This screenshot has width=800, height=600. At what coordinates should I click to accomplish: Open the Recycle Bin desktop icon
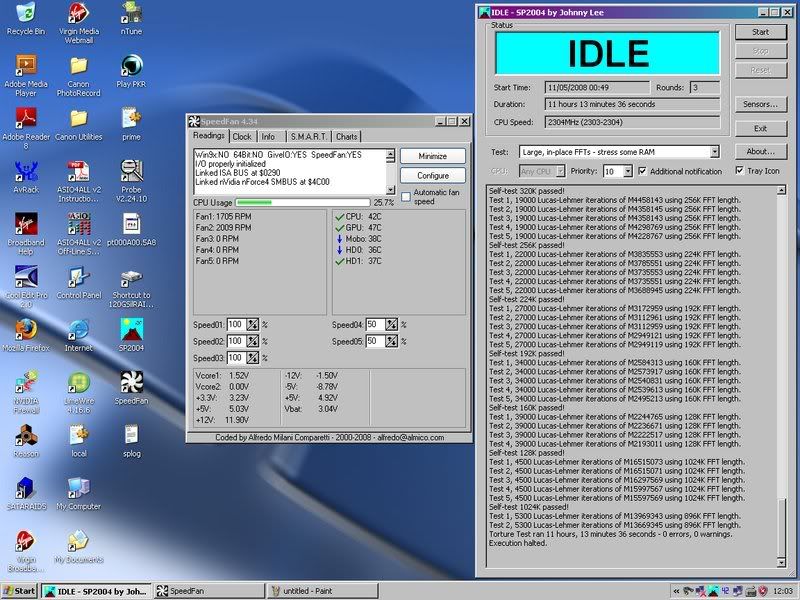26,19
